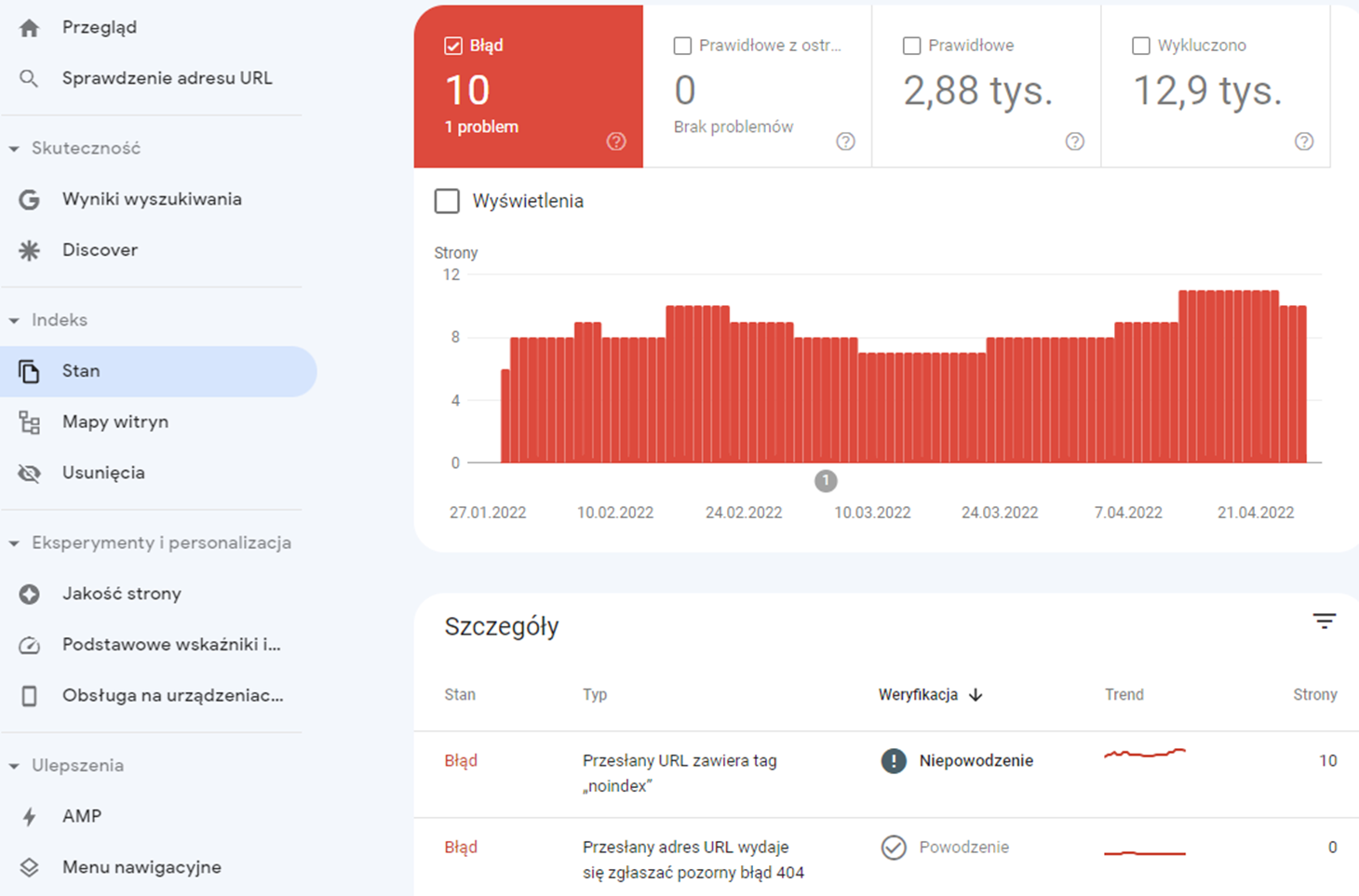1359x896 pixels.
Task: Click the noindex row trend sparkline
Action: pyautogui.click(x=1145, y=753)
